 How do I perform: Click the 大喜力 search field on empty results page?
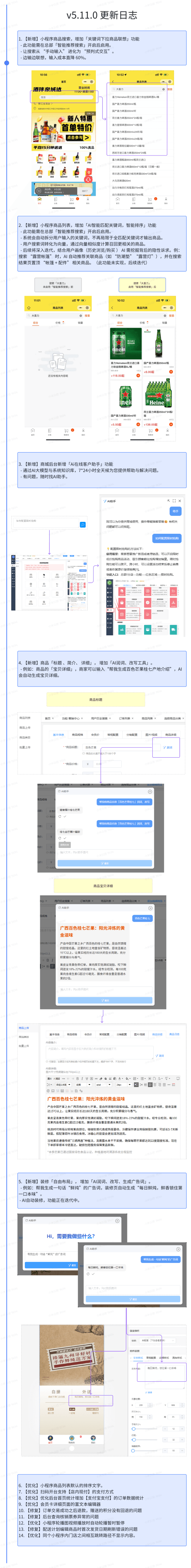[x=54, y=315]
